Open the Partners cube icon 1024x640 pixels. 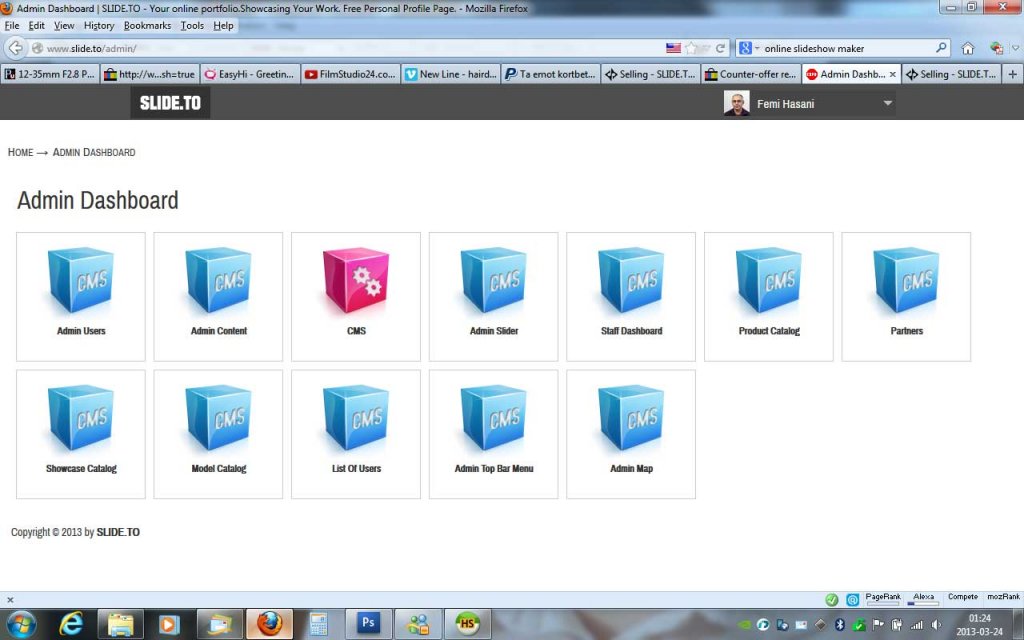coord(906,280)
